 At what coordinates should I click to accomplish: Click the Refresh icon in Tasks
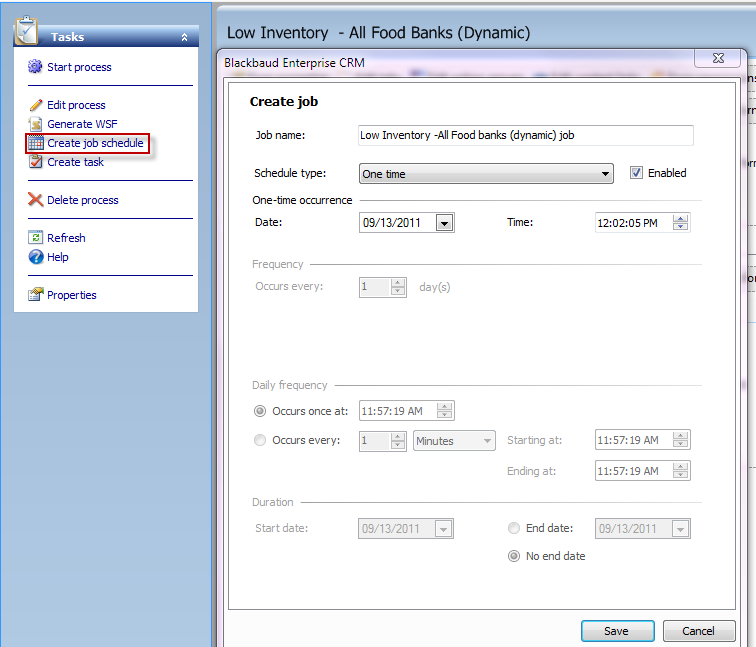click(x=36, y=237)
